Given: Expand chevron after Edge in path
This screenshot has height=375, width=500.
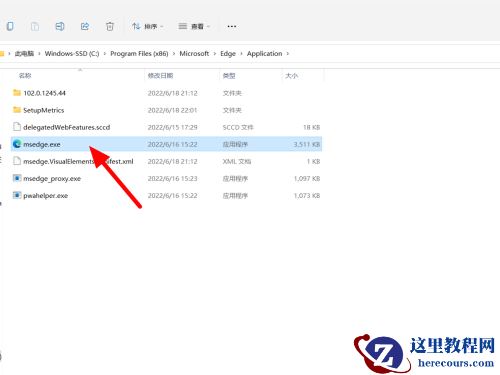Looking at the screenshot, I should [x=241, y=53].
